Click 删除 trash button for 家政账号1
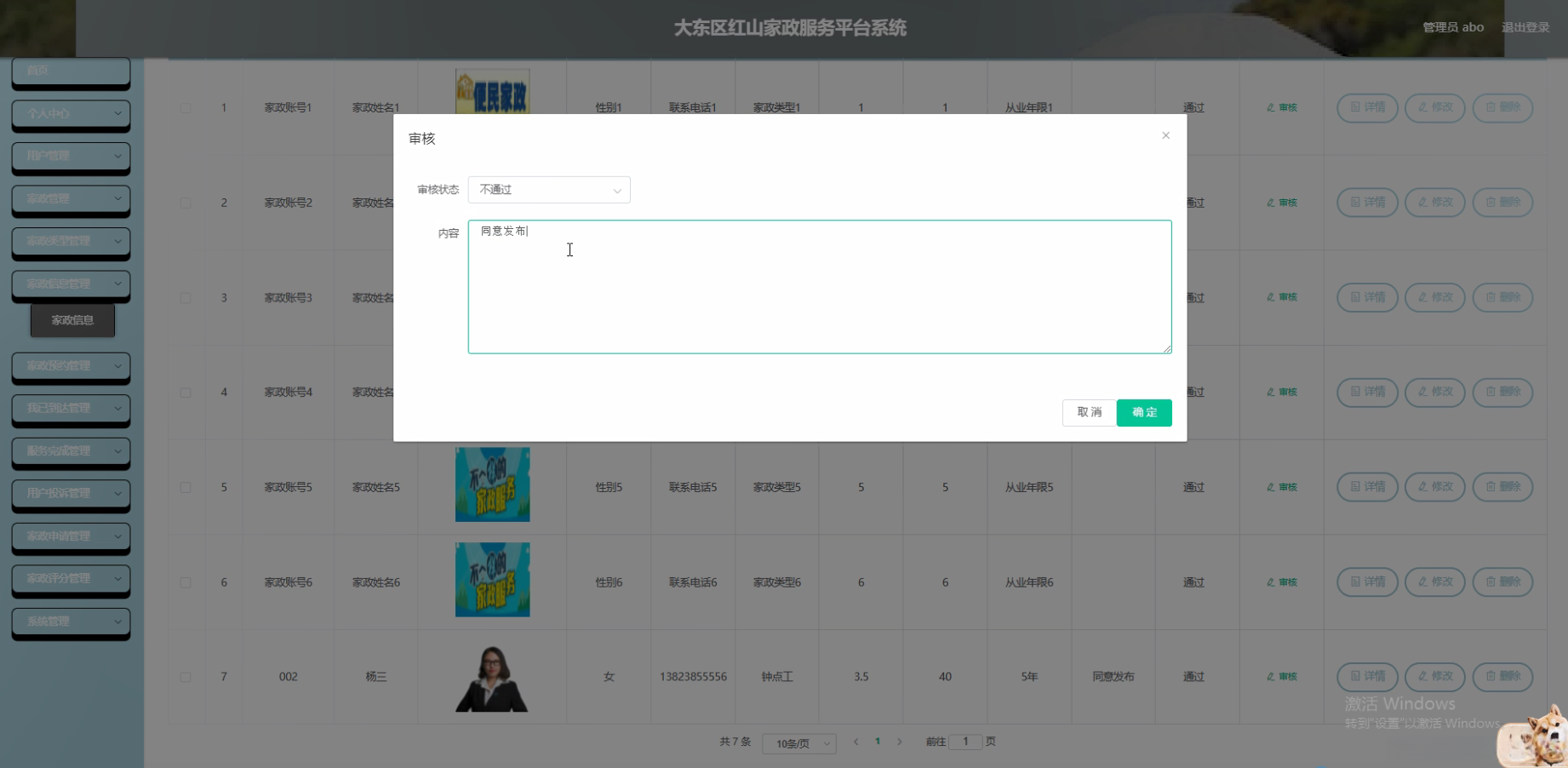 coord(1502,107)
